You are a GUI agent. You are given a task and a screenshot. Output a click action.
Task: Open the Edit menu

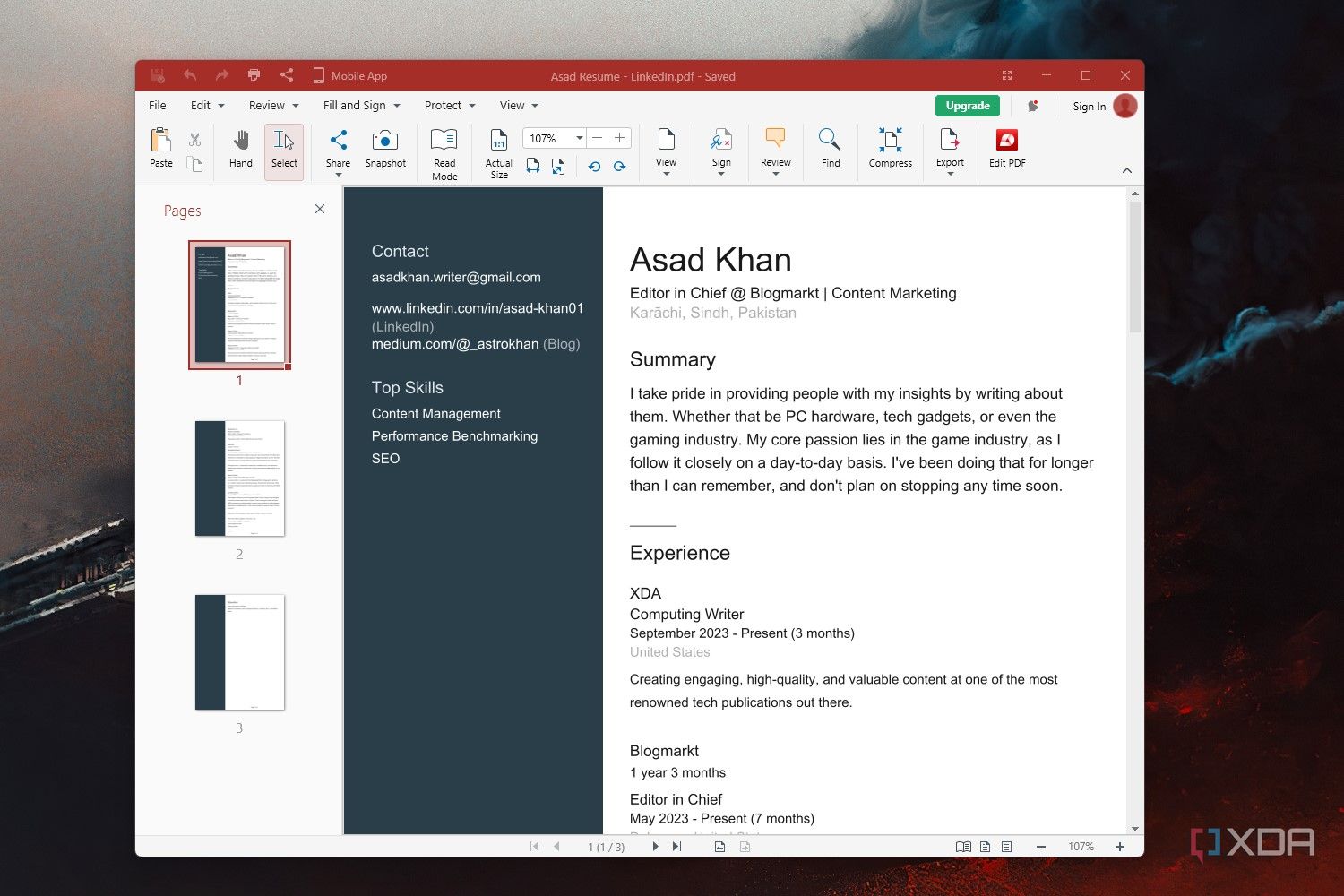(207, 106)
